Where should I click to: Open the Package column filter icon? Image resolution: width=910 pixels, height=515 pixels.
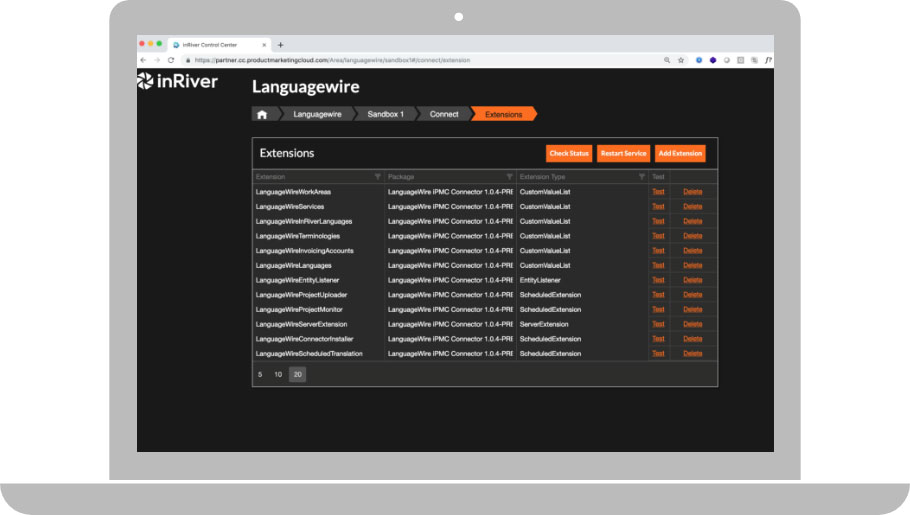[509, 176]
